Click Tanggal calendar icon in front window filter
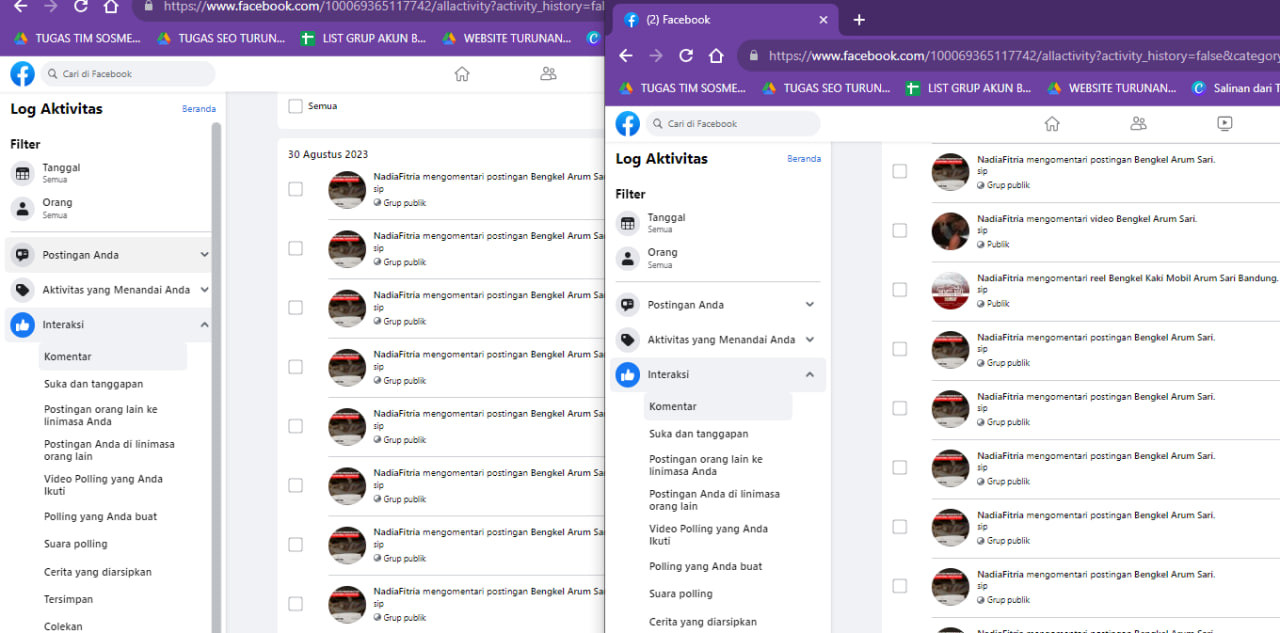The width and height of the screenshot is (1280, 633). coord(628,223)
